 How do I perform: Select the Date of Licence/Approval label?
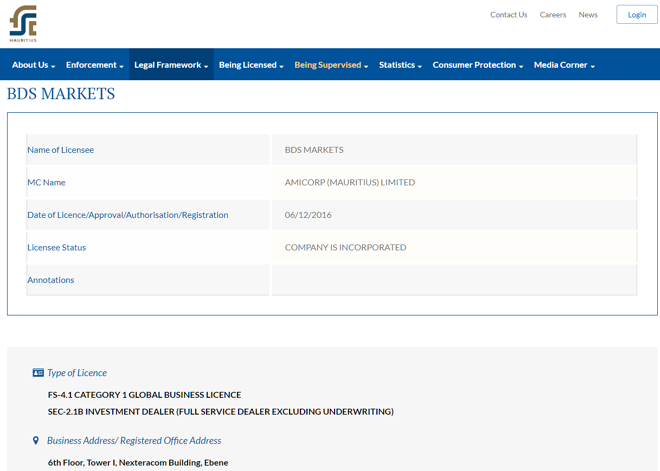[x=128, y=215]
